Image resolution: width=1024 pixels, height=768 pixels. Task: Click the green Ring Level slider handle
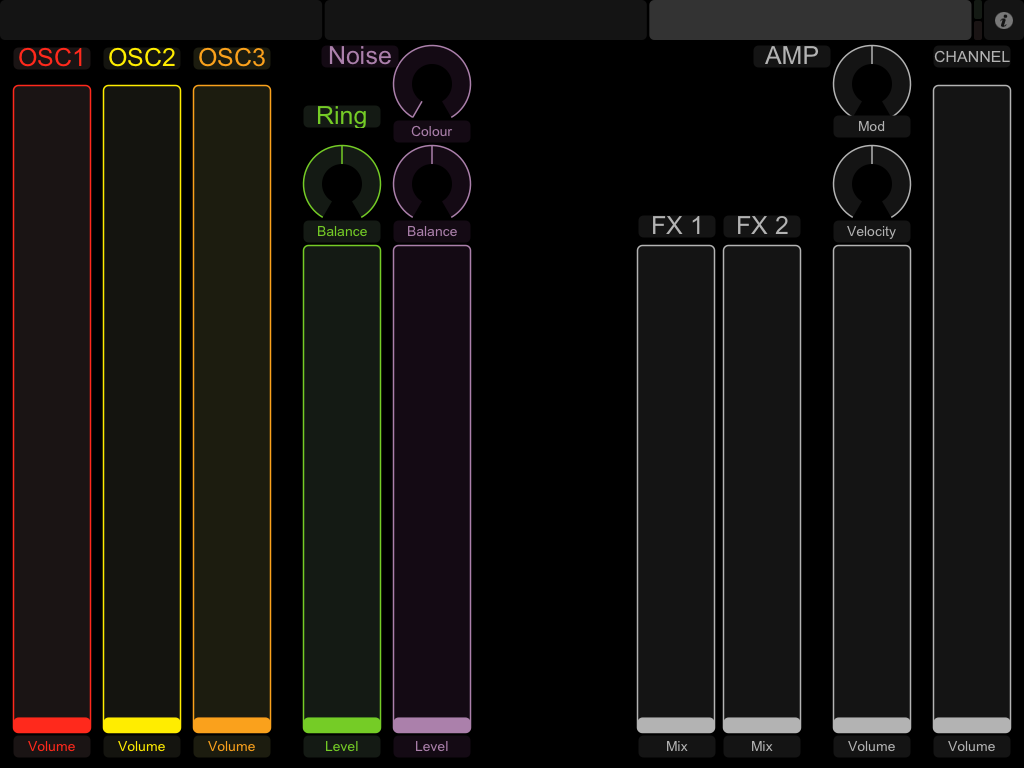point(342,725)
